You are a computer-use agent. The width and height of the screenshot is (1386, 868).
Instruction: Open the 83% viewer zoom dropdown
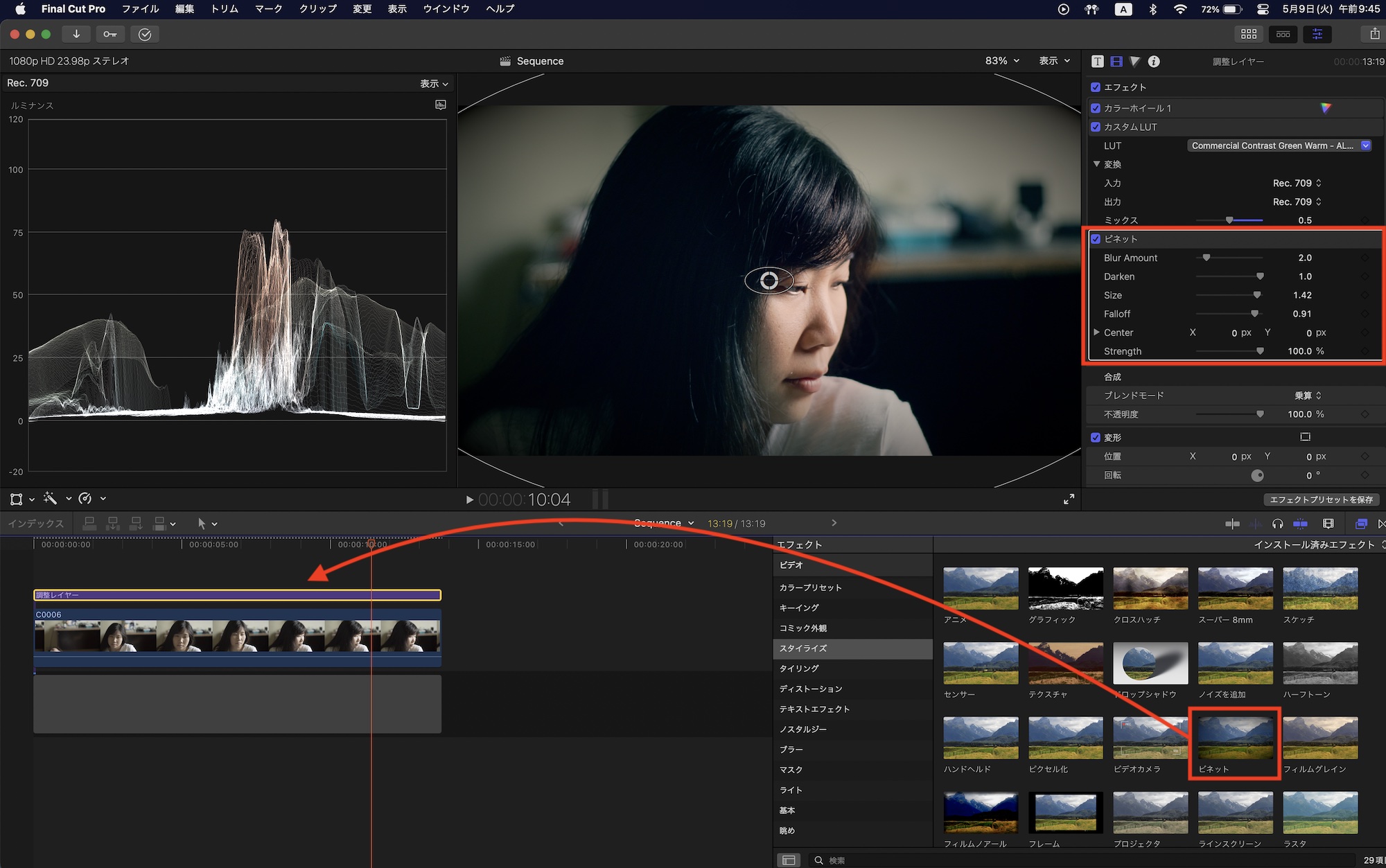click(1002, 61)
